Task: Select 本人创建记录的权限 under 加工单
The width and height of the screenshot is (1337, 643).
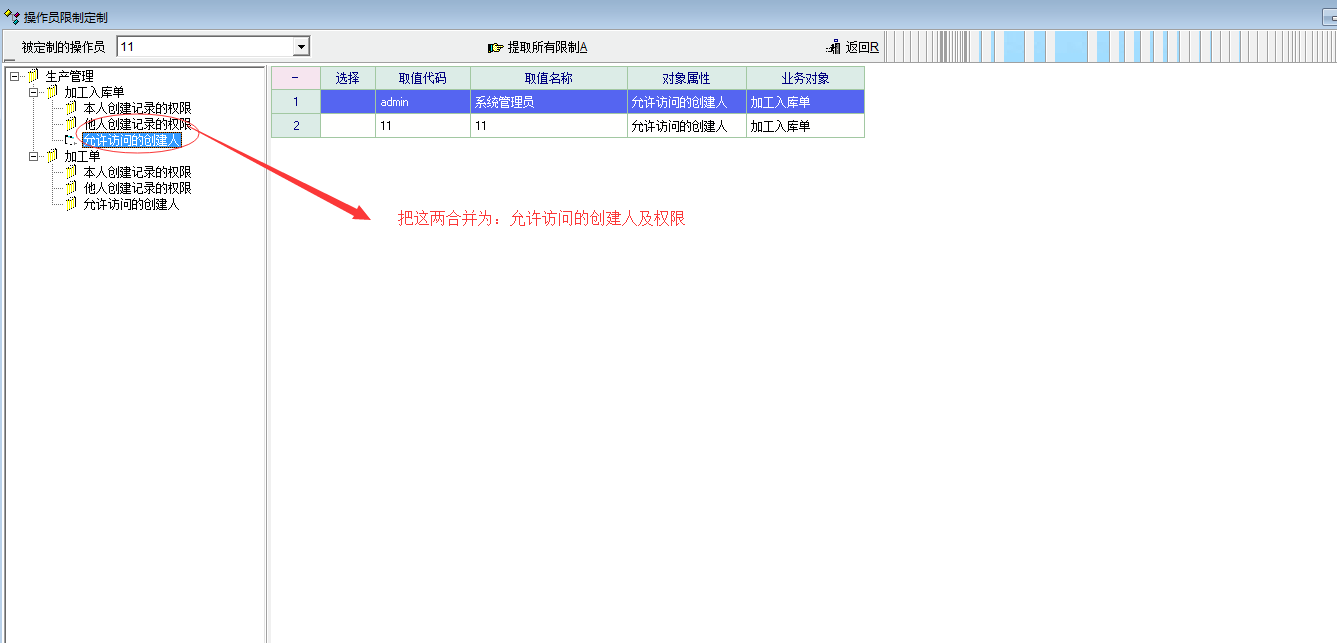Action: coord(137,172)
